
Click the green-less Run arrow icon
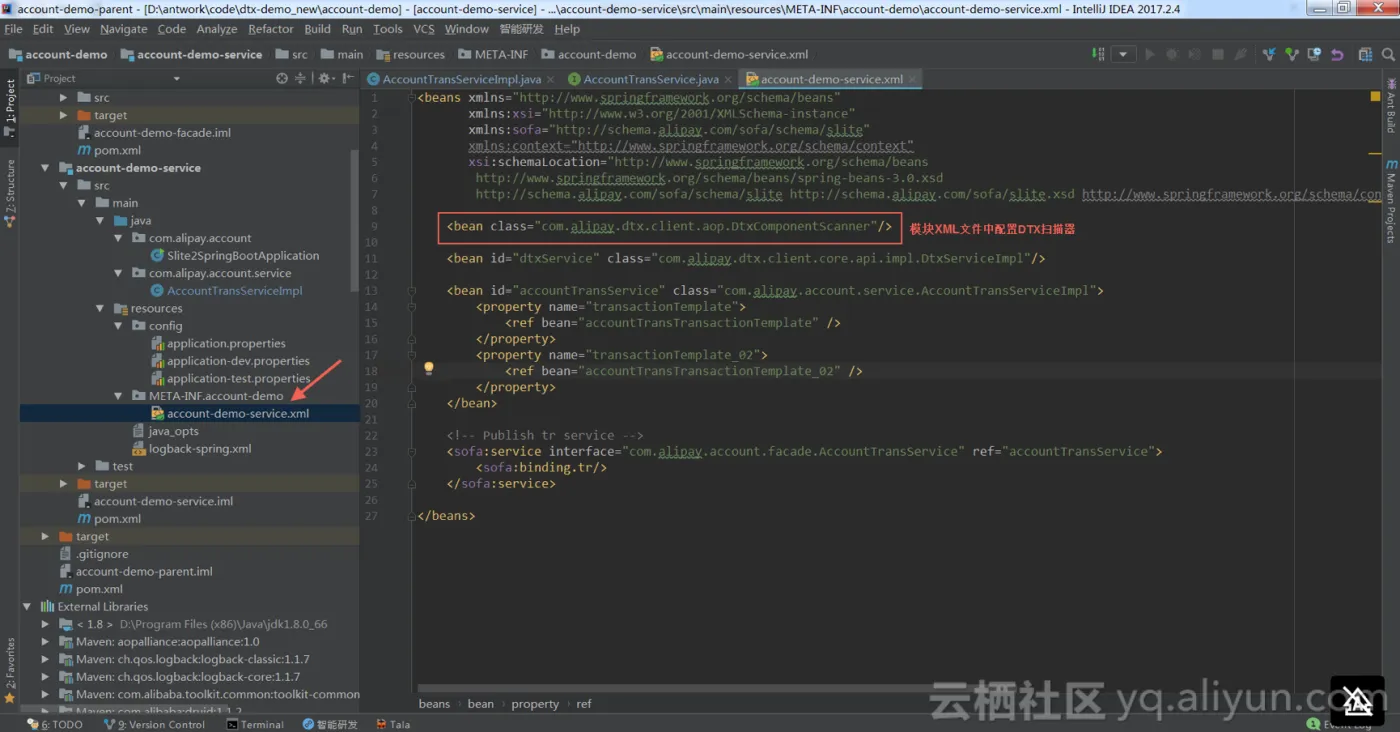point(1150,54)
